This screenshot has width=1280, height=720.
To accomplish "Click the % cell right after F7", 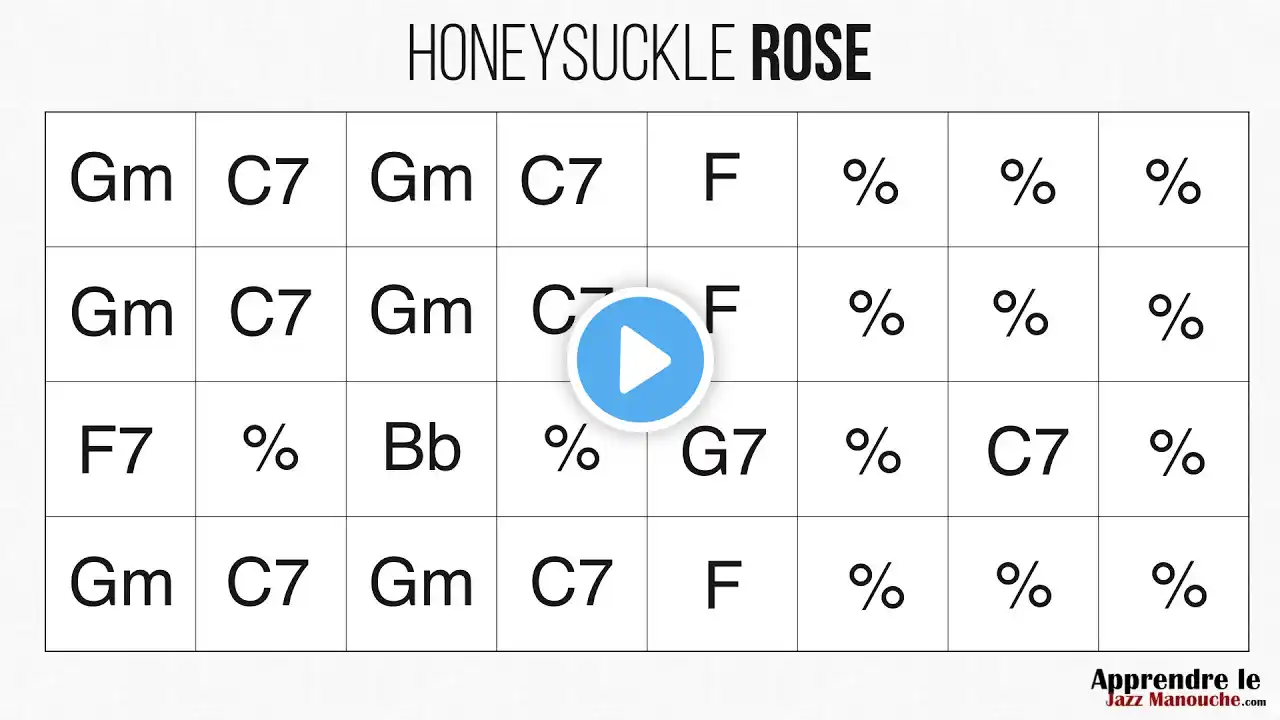I will point(271,449).
